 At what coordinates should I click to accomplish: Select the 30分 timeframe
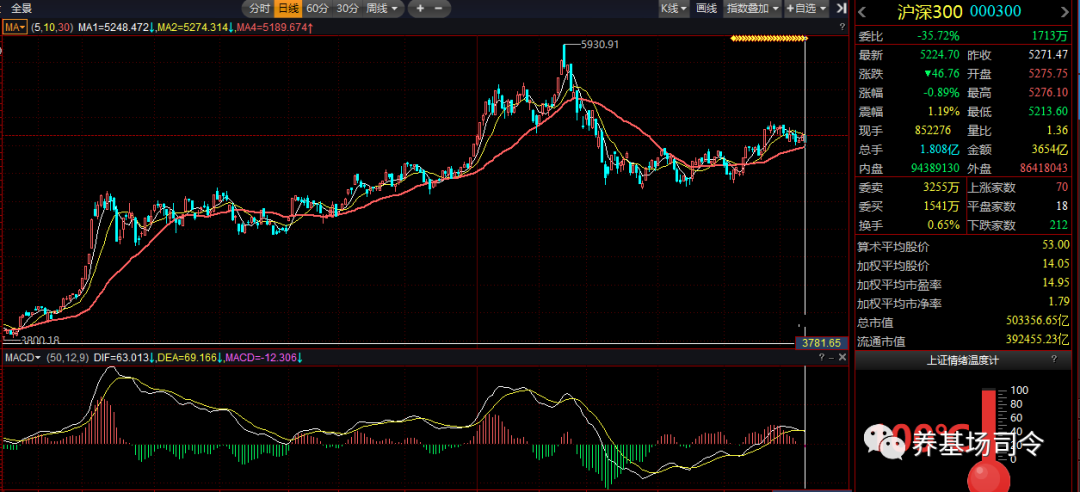tap(347, 8)
